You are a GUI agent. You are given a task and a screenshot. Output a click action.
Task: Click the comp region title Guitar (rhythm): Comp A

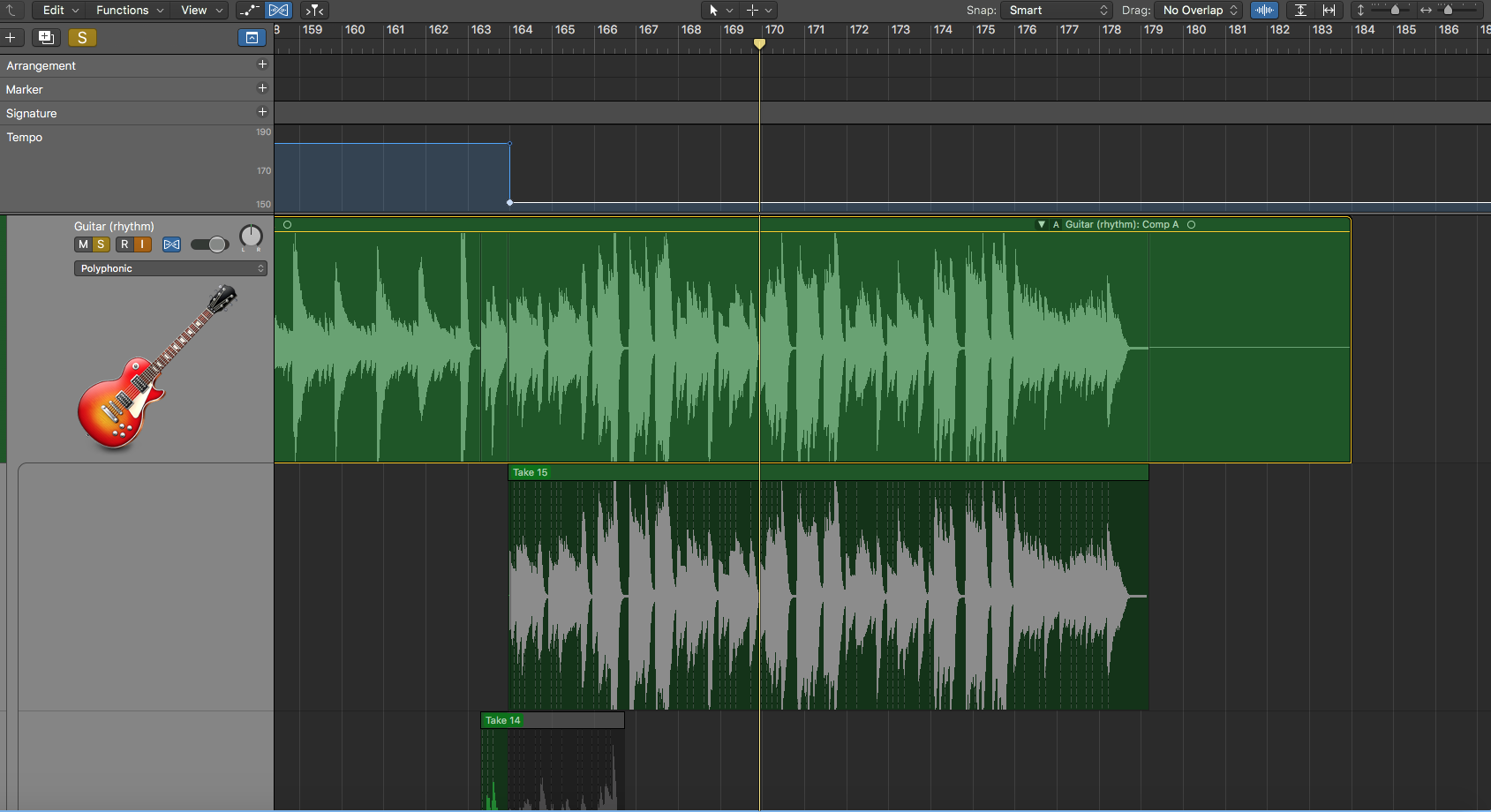pos(1122,224)
